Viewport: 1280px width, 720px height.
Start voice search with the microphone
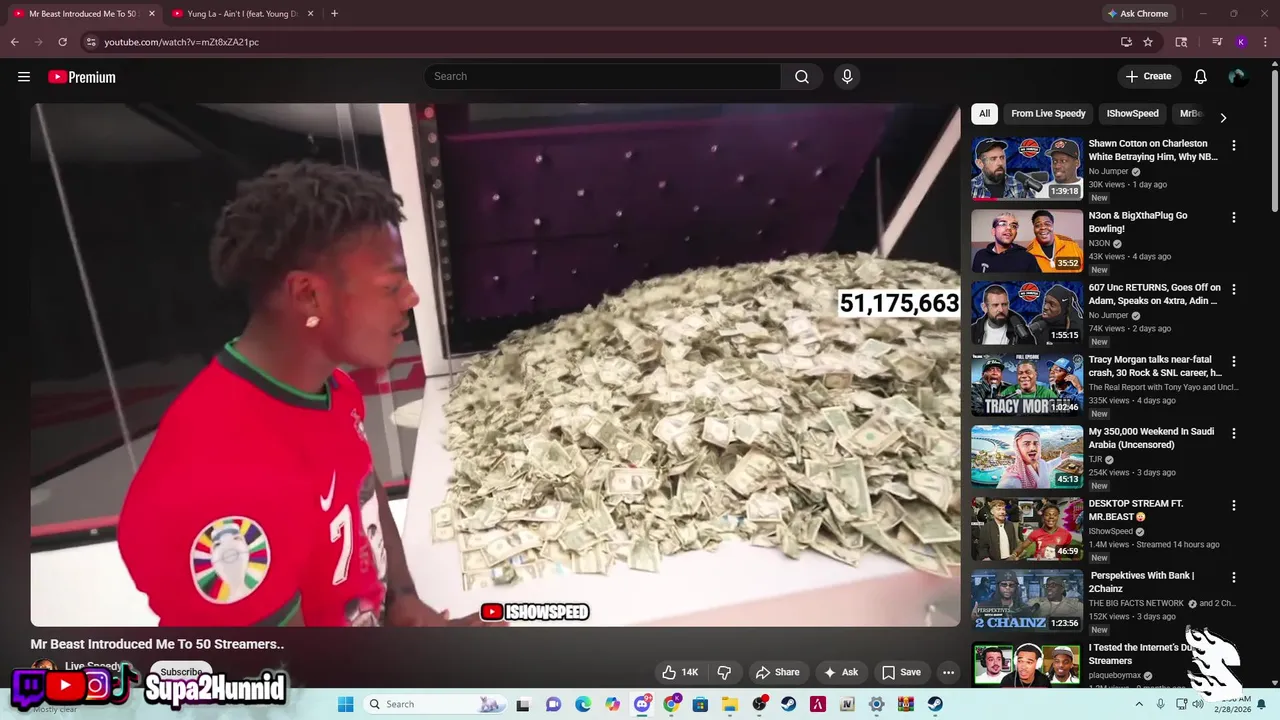coord(847,76)
